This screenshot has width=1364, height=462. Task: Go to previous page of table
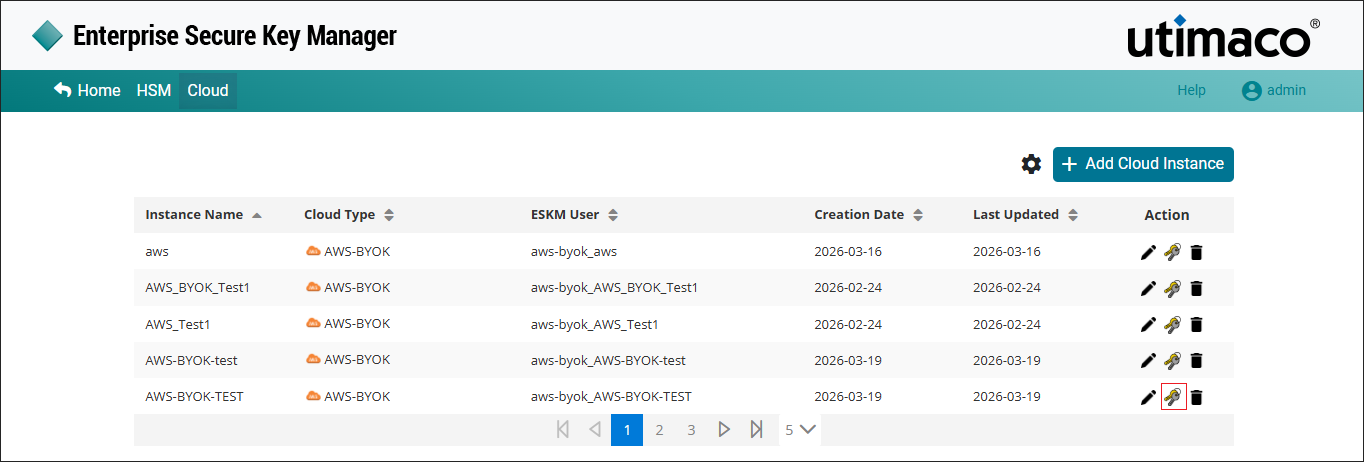594,430
